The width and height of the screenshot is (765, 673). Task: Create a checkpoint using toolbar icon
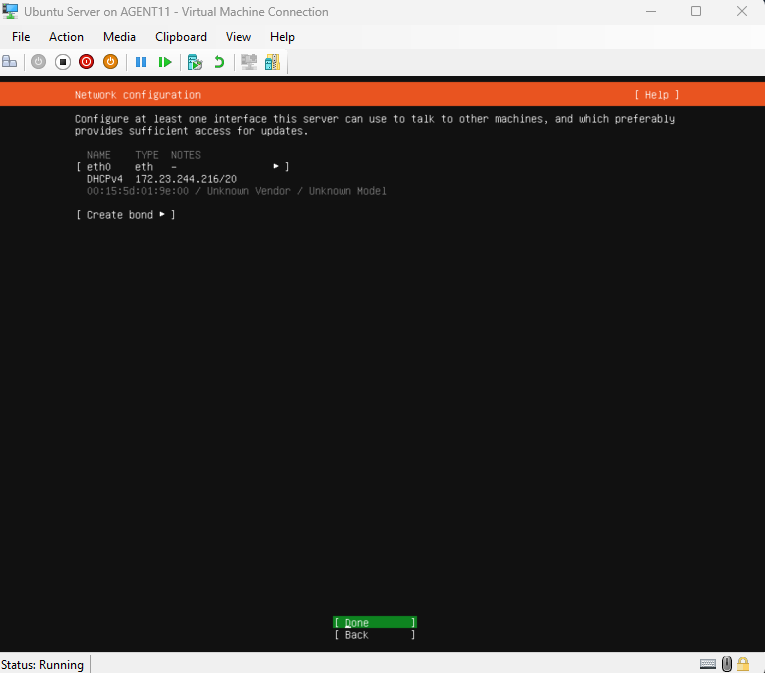[x=195, y=62]
